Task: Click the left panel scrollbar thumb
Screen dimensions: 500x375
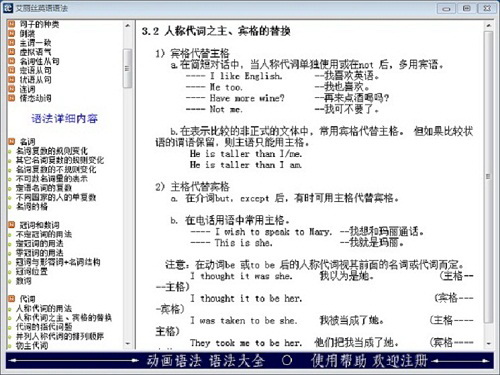Action: pyautogui.click(x=127, y=68)
